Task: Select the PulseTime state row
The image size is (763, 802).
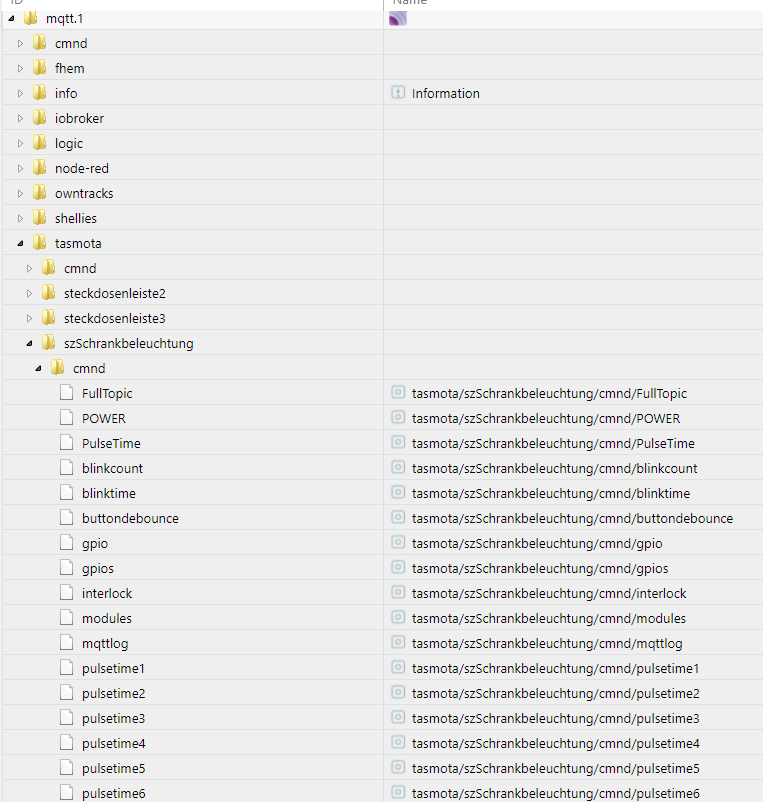Action: (383, 443)
